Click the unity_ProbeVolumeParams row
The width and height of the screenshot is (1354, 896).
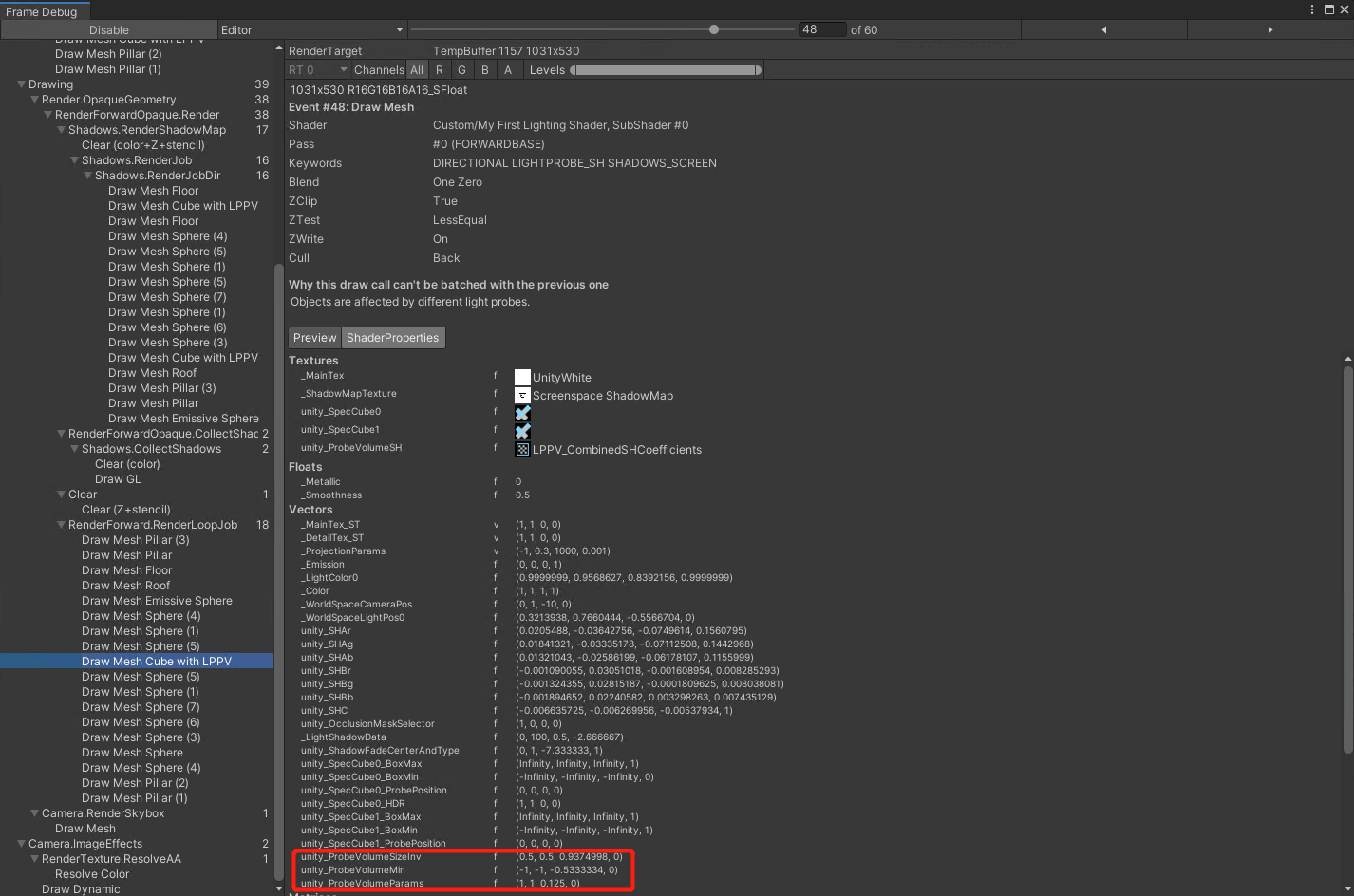point(441,884)
